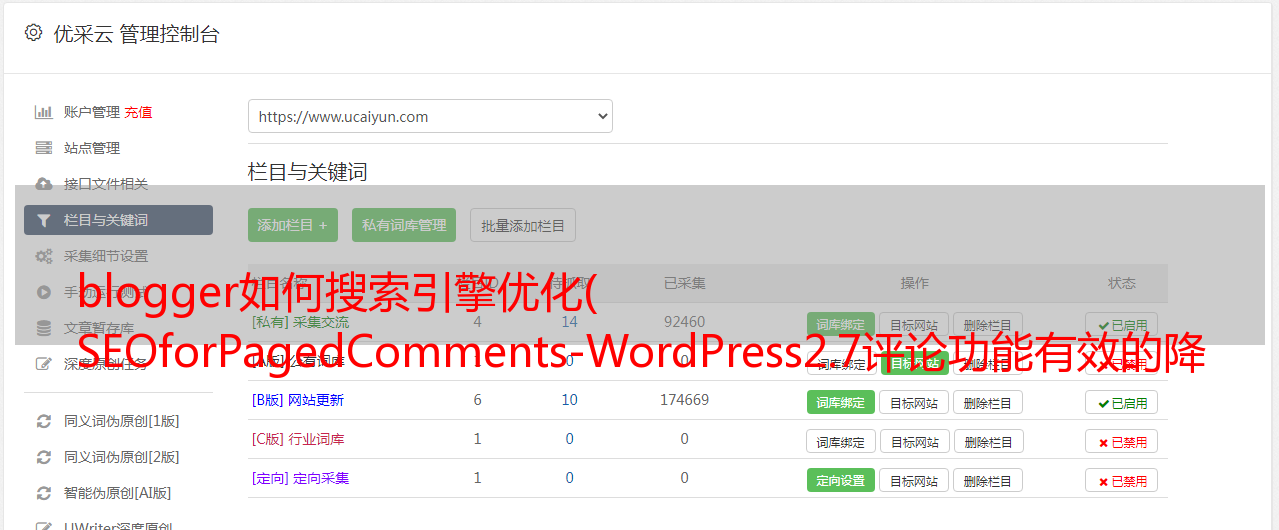
Task: Click the server icon for 站点管理
Action: pos(43,148)
